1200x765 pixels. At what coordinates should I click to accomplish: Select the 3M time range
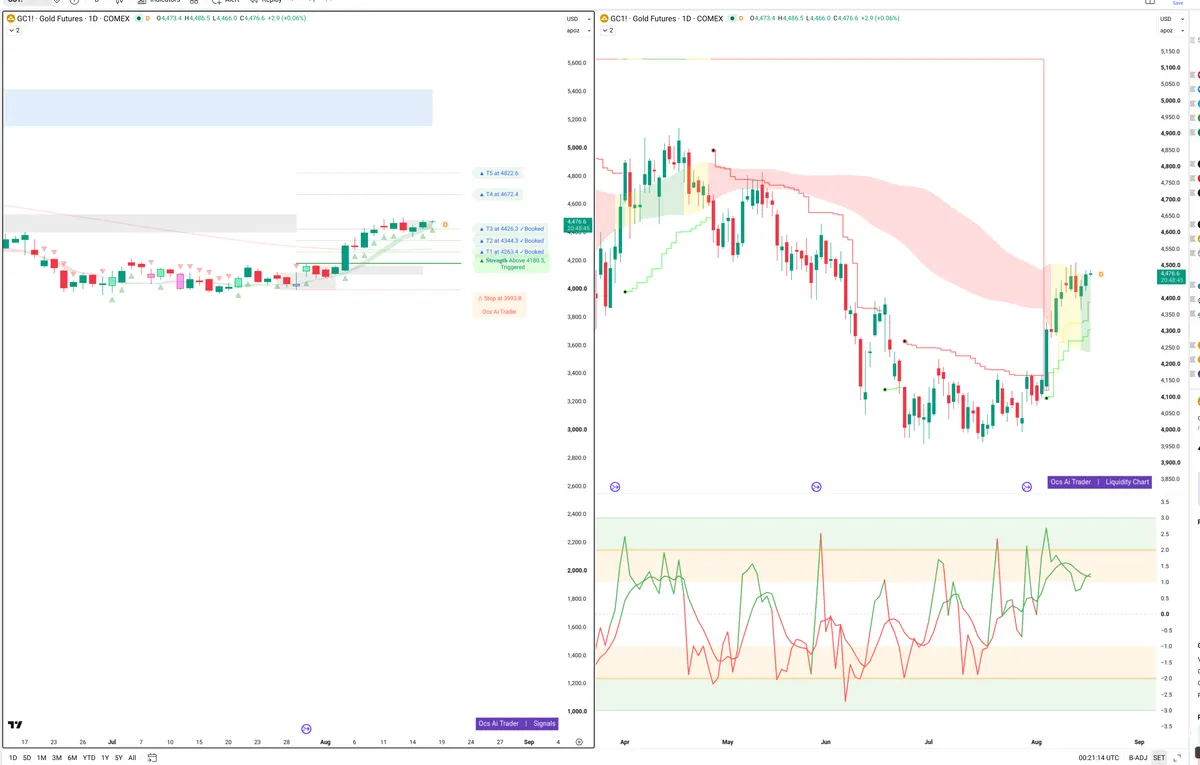pos(57,758)
